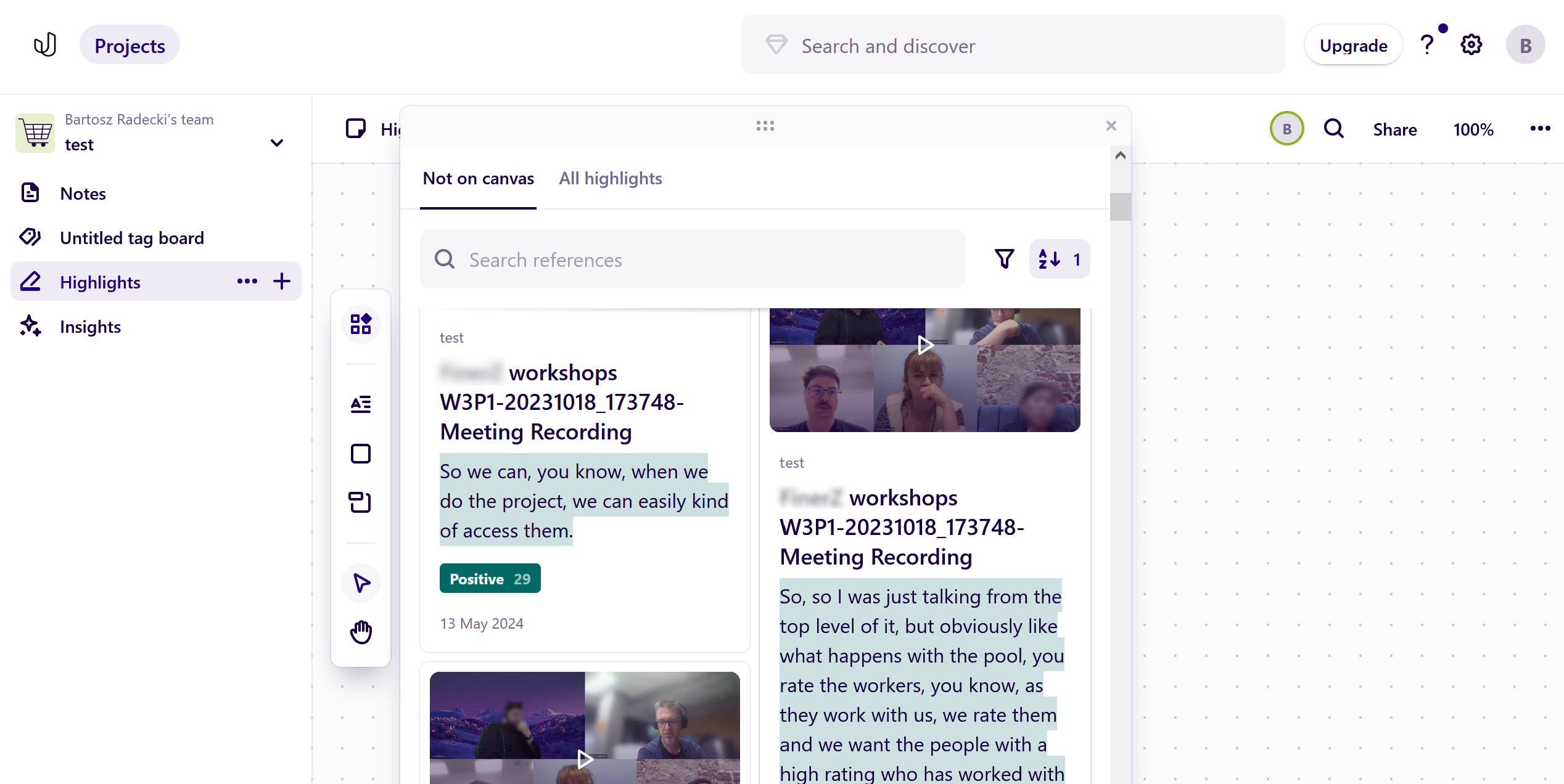Open canvas search magnifier
The height and width of the screenshot is (784, 1564).
[x=1333, y=129]
